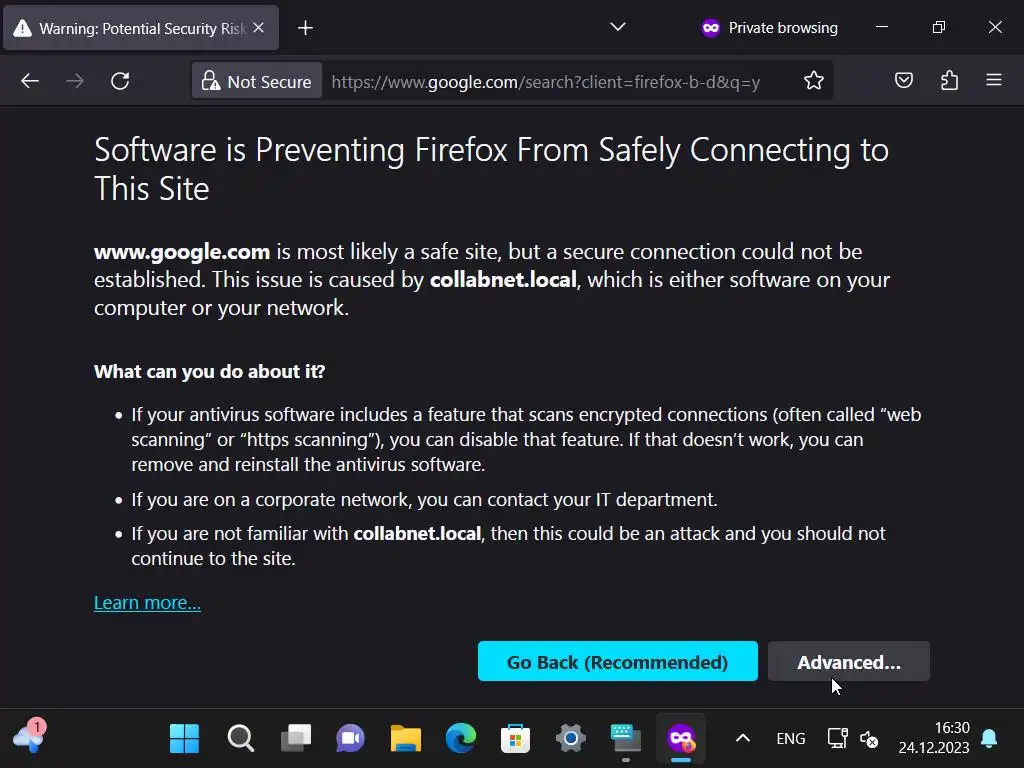Click the Not Secure lock indicator
This screenshot has width=1024, height=768.
click(257, 81)
